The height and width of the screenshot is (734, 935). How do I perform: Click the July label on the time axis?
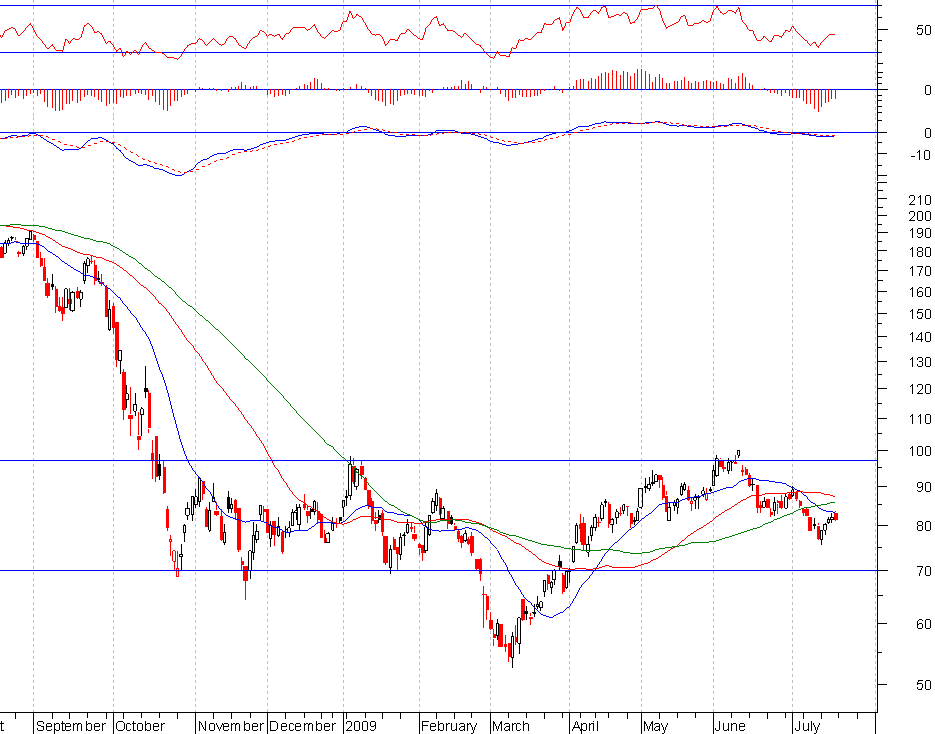tap(807, 726)
